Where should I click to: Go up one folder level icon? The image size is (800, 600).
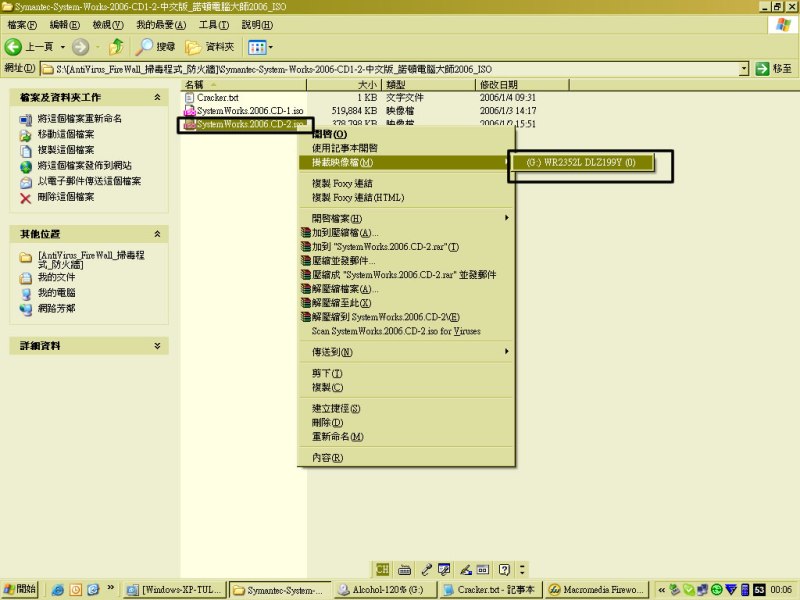click(x=116, y=47)
